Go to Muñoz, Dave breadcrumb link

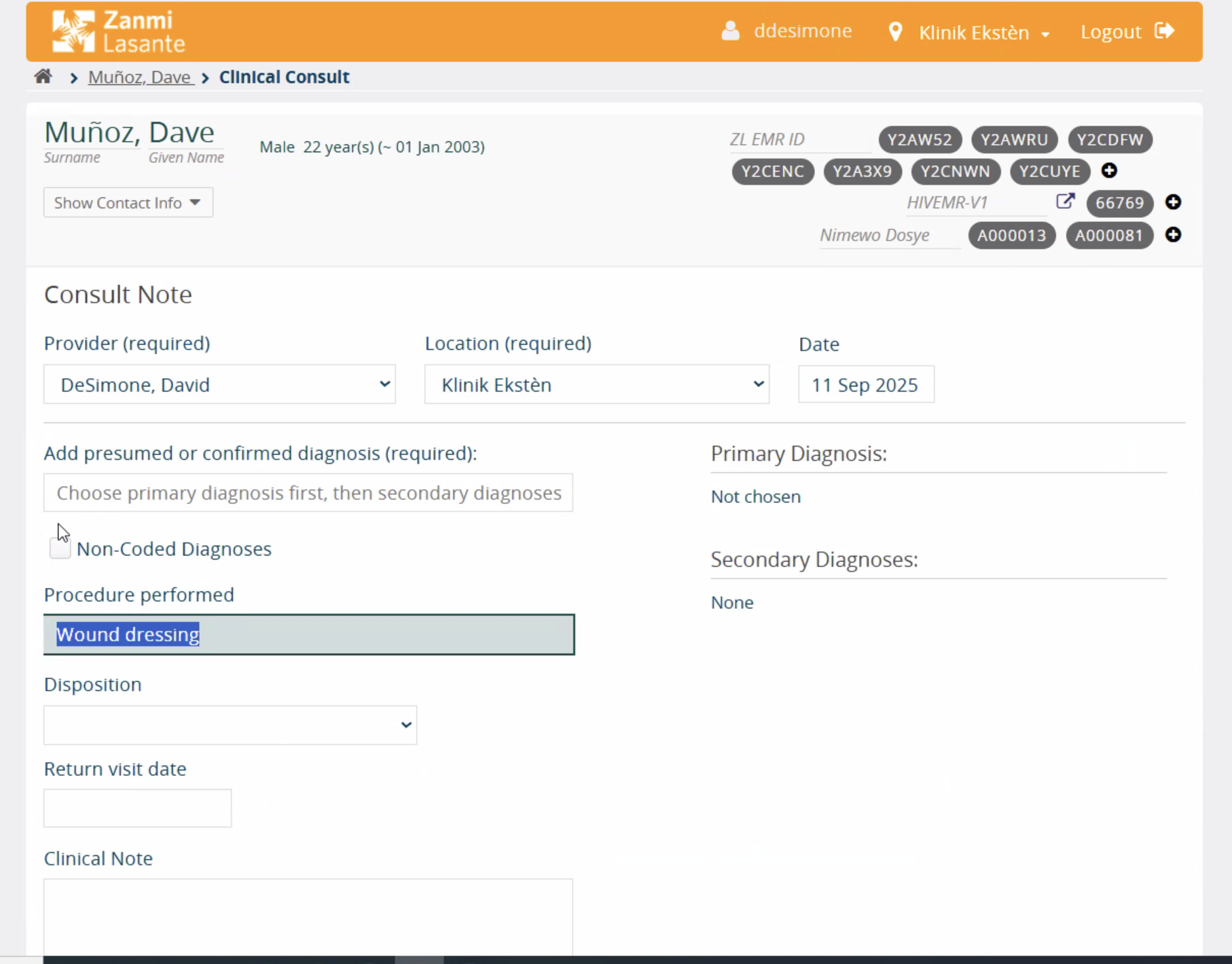(140, 77)
